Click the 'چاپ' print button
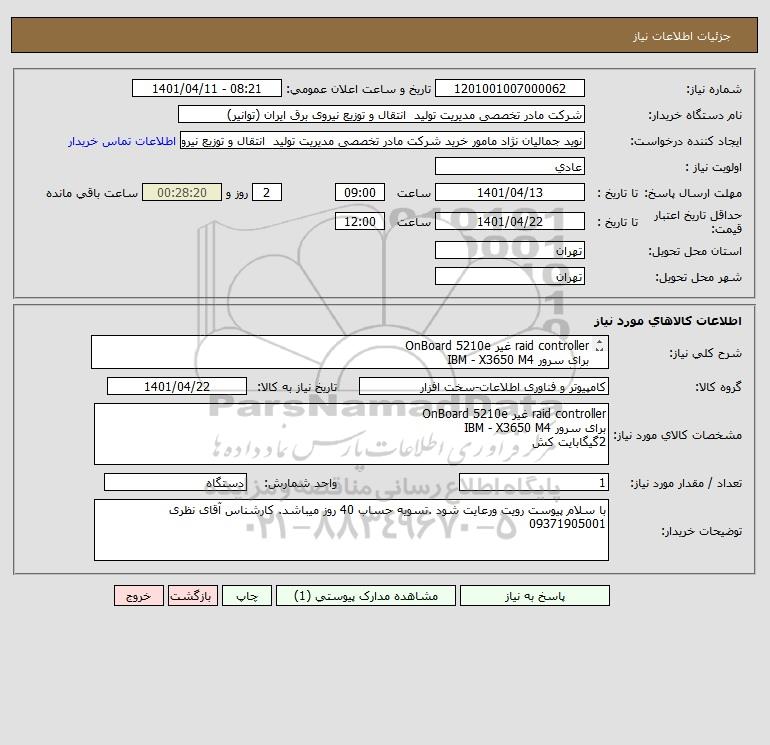 pos(247,596)
